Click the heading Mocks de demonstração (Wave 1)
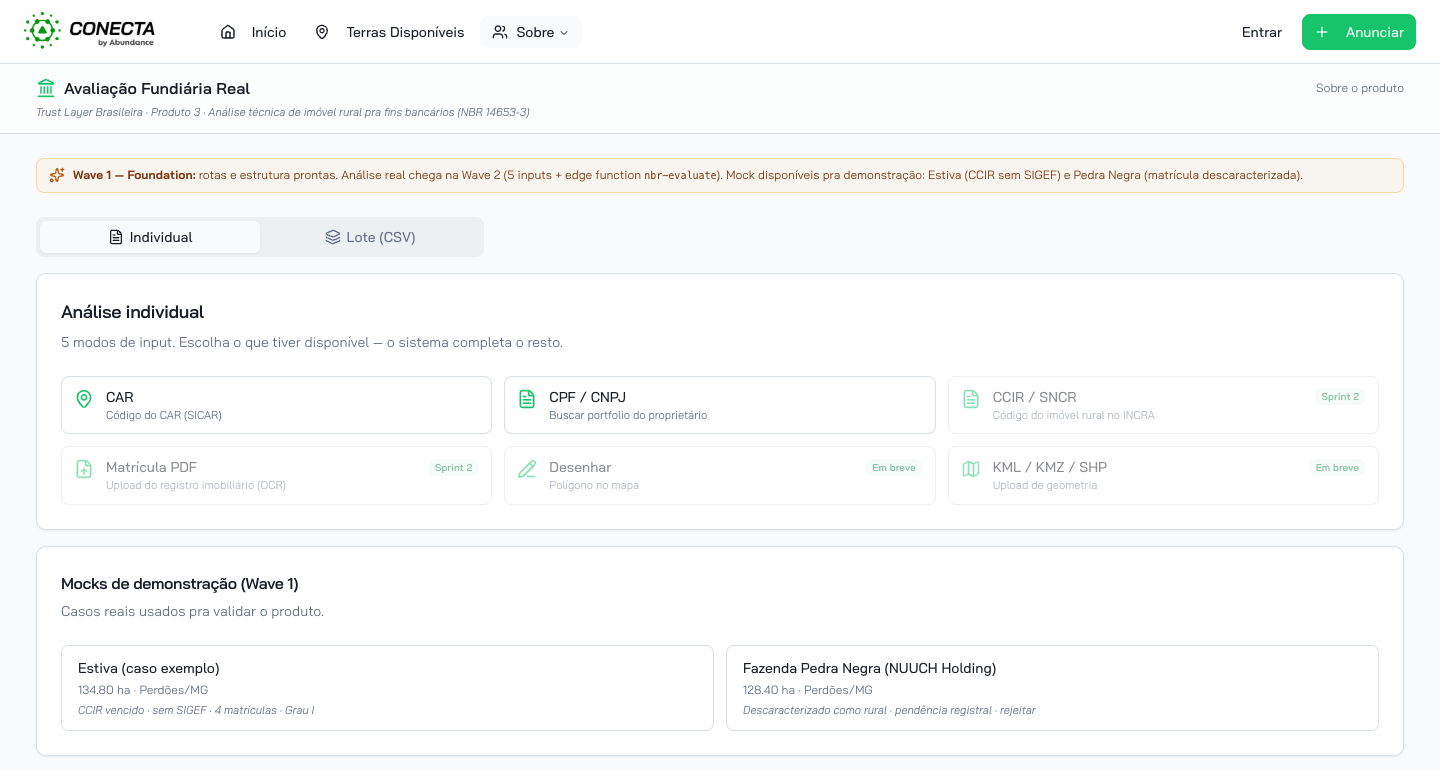Screen dimensions: 1440x770 (x=180, y=584)
